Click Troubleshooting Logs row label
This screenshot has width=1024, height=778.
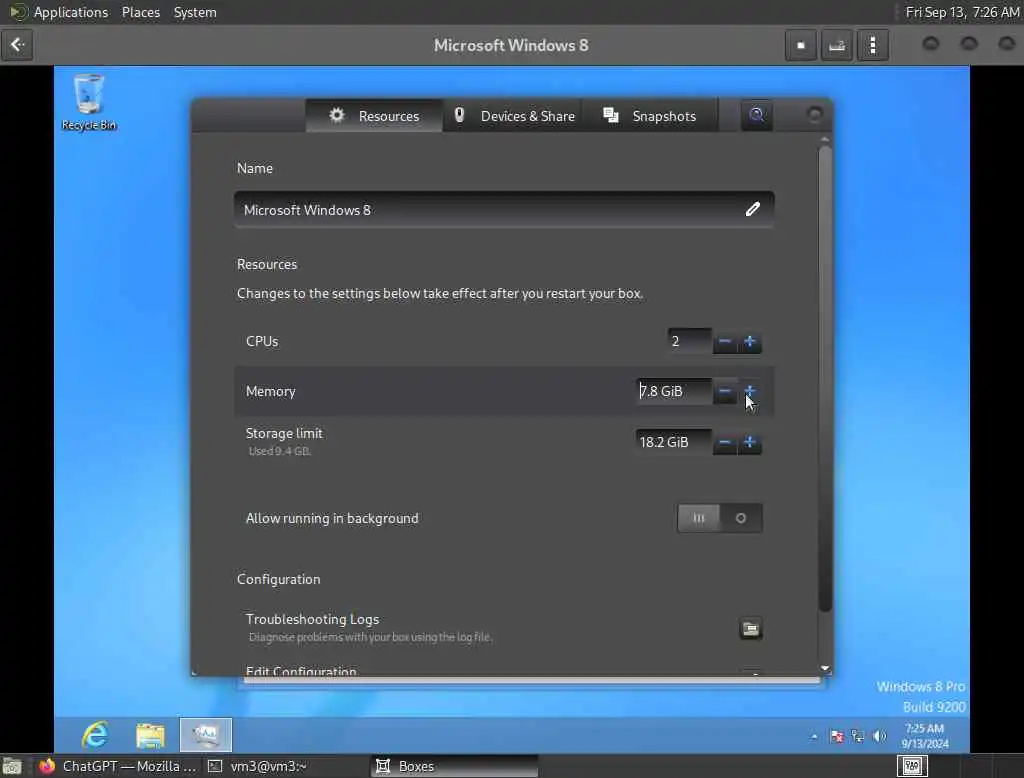coord(312,619)
